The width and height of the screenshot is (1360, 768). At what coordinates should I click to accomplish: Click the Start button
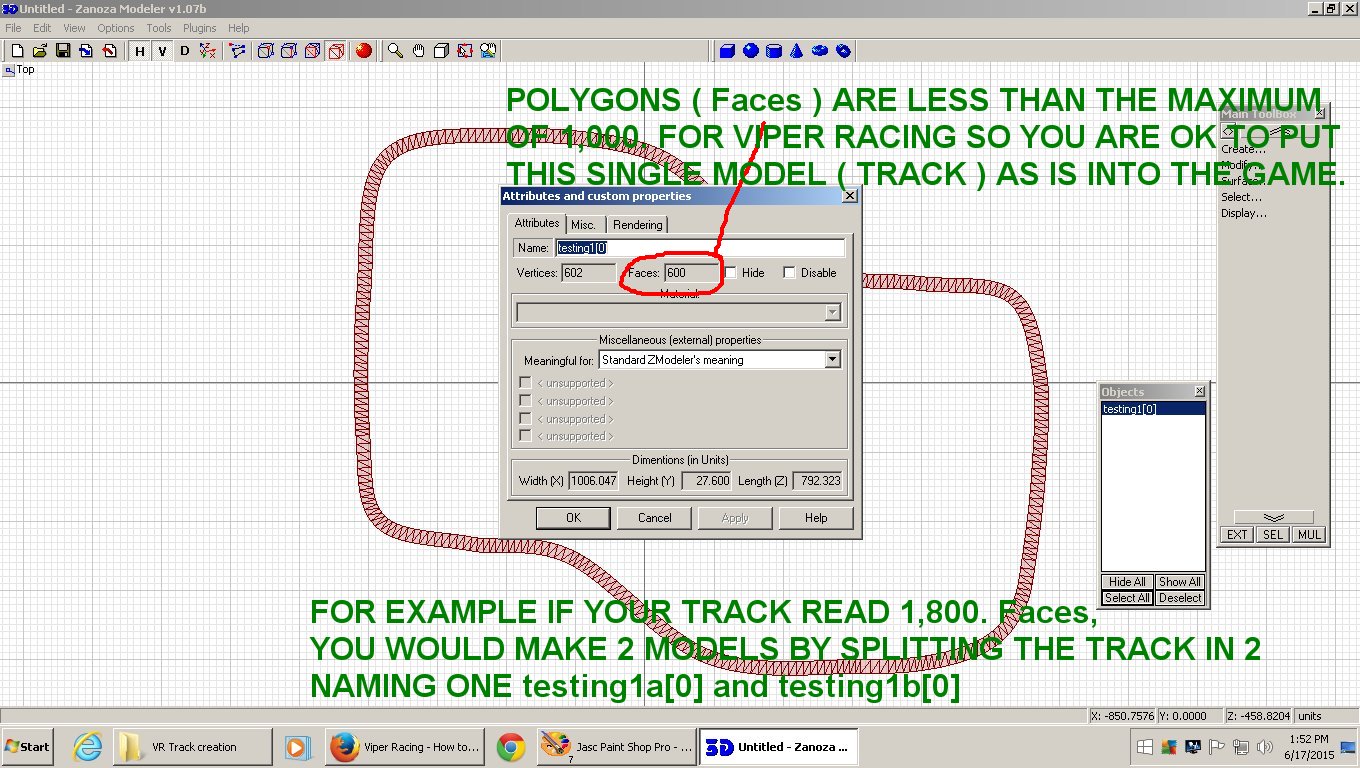click(28, 747)
